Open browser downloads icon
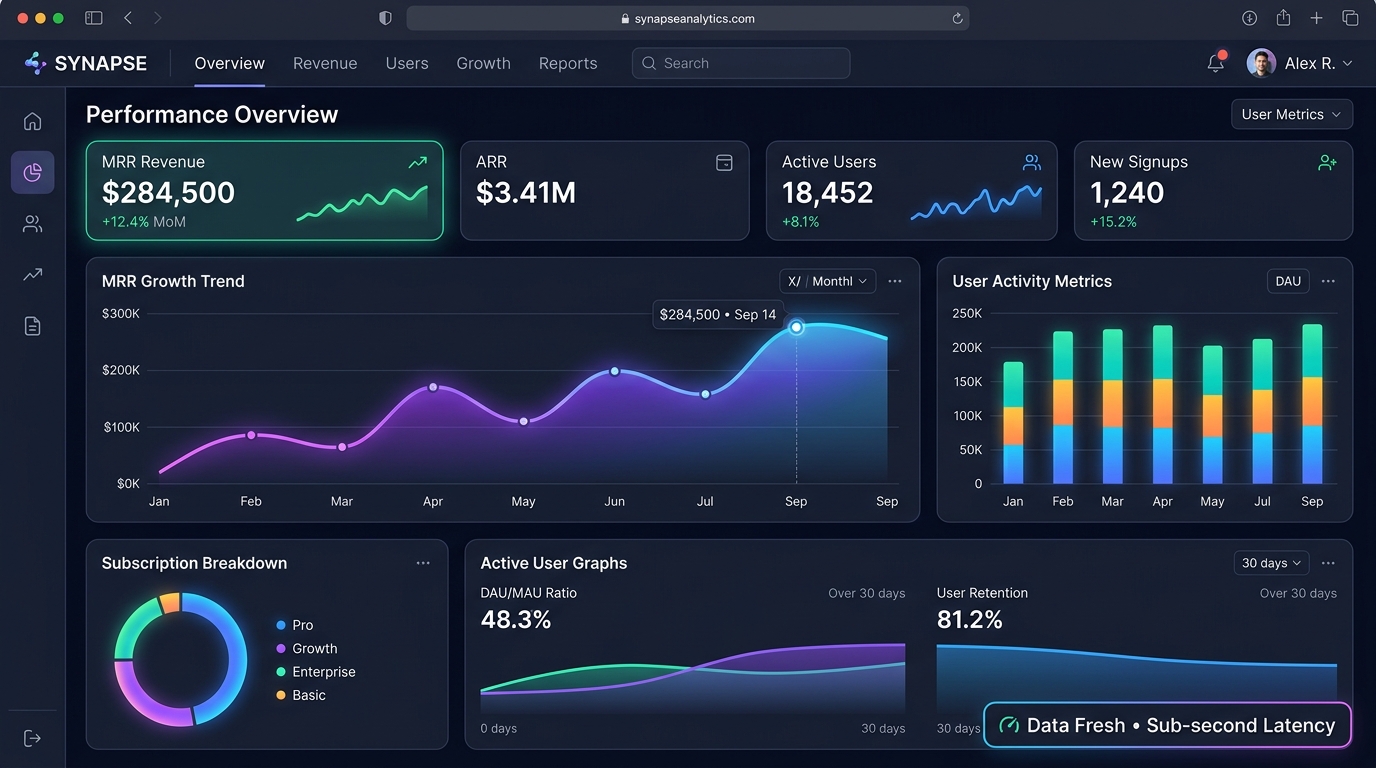 [x=1249, y=18]
